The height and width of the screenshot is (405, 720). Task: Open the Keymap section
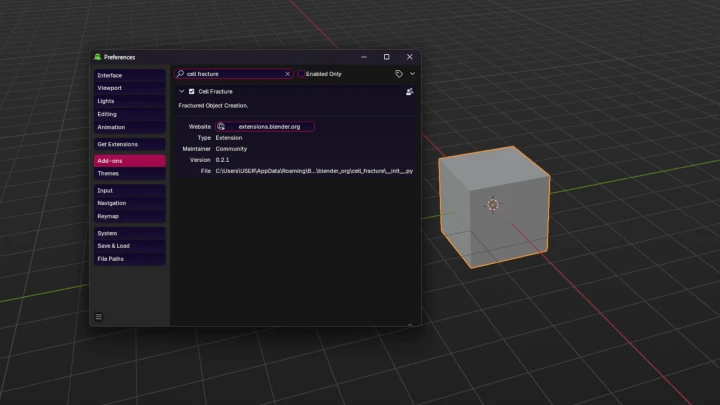[x=129, y=216]
